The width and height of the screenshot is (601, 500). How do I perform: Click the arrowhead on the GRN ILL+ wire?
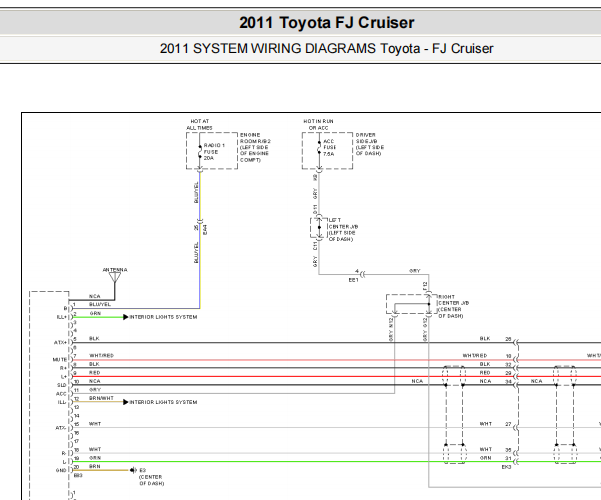click(x=126, y=317)
